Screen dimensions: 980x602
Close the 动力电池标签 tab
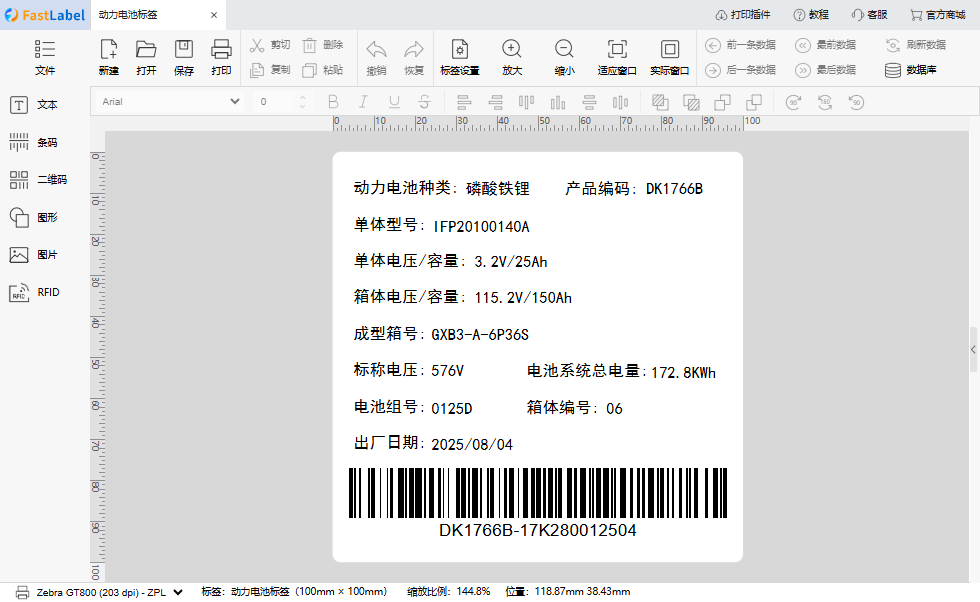tap(214, 15)
